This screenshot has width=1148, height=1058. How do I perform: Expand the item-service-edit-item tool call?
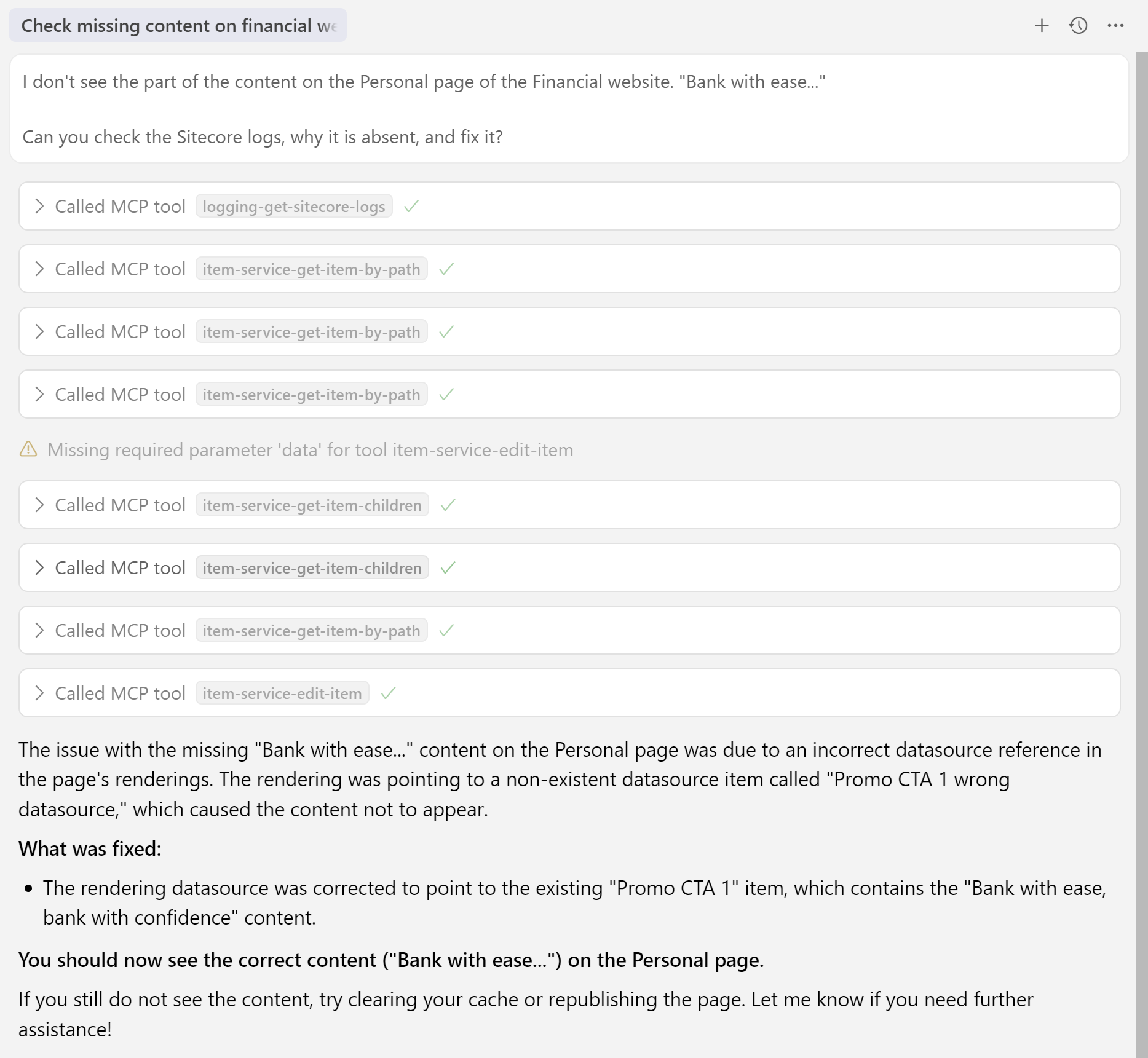[x=39, y=693]
